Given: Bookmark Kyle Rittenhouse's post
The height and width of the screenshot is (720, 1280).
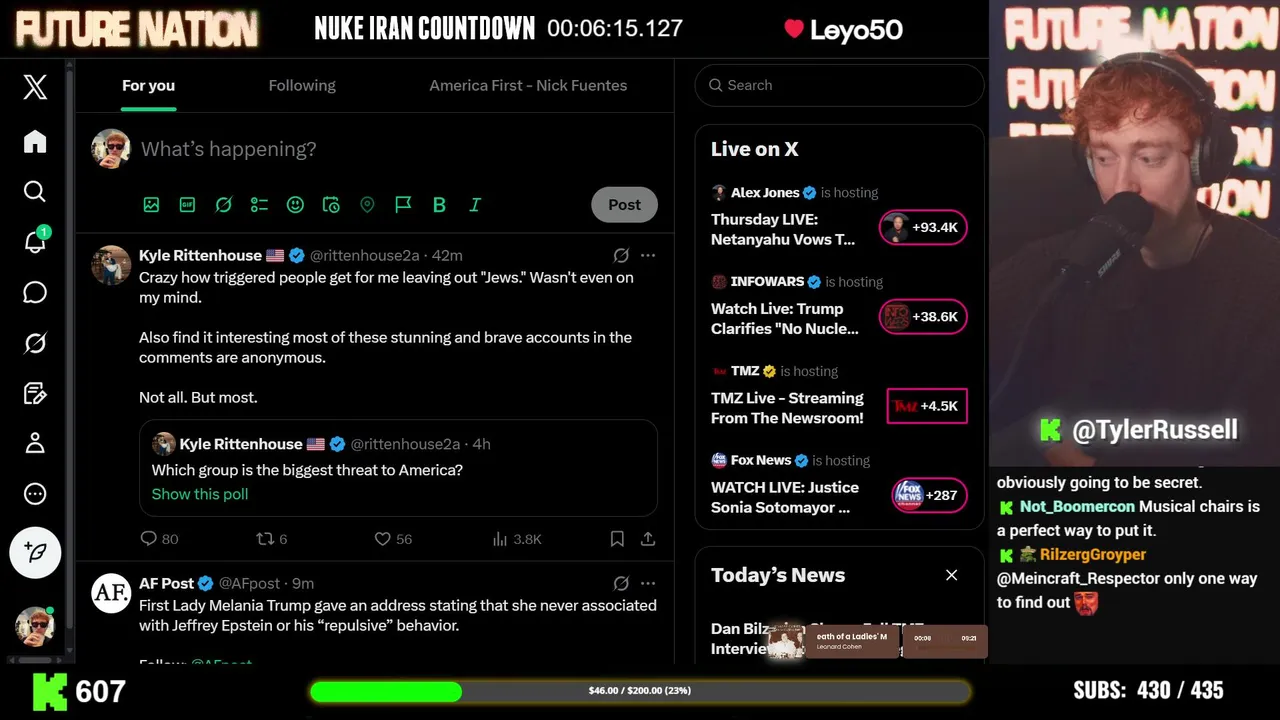Looking at the screenshot, I should 617,539.
